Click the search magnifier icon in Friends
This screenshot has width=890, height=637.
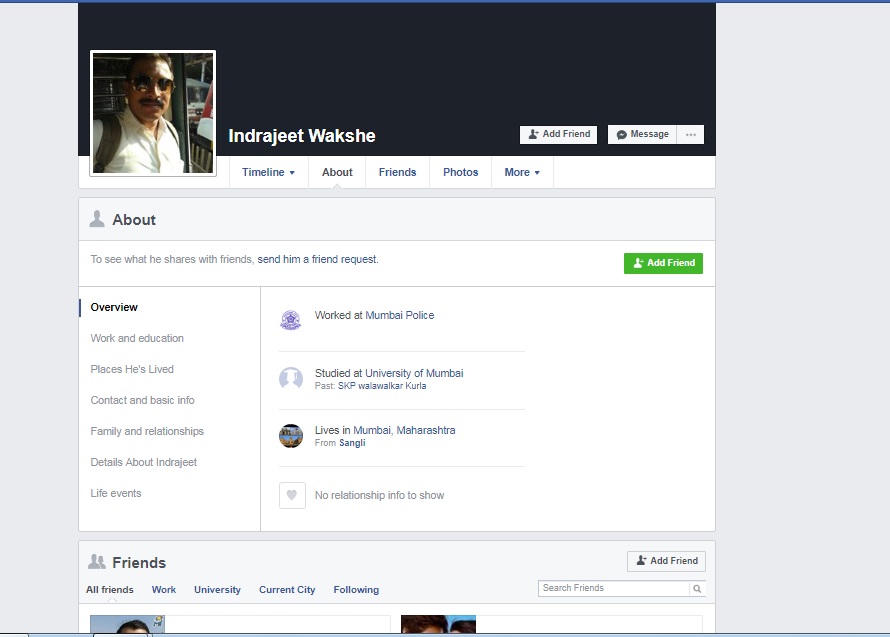(697, 589)
